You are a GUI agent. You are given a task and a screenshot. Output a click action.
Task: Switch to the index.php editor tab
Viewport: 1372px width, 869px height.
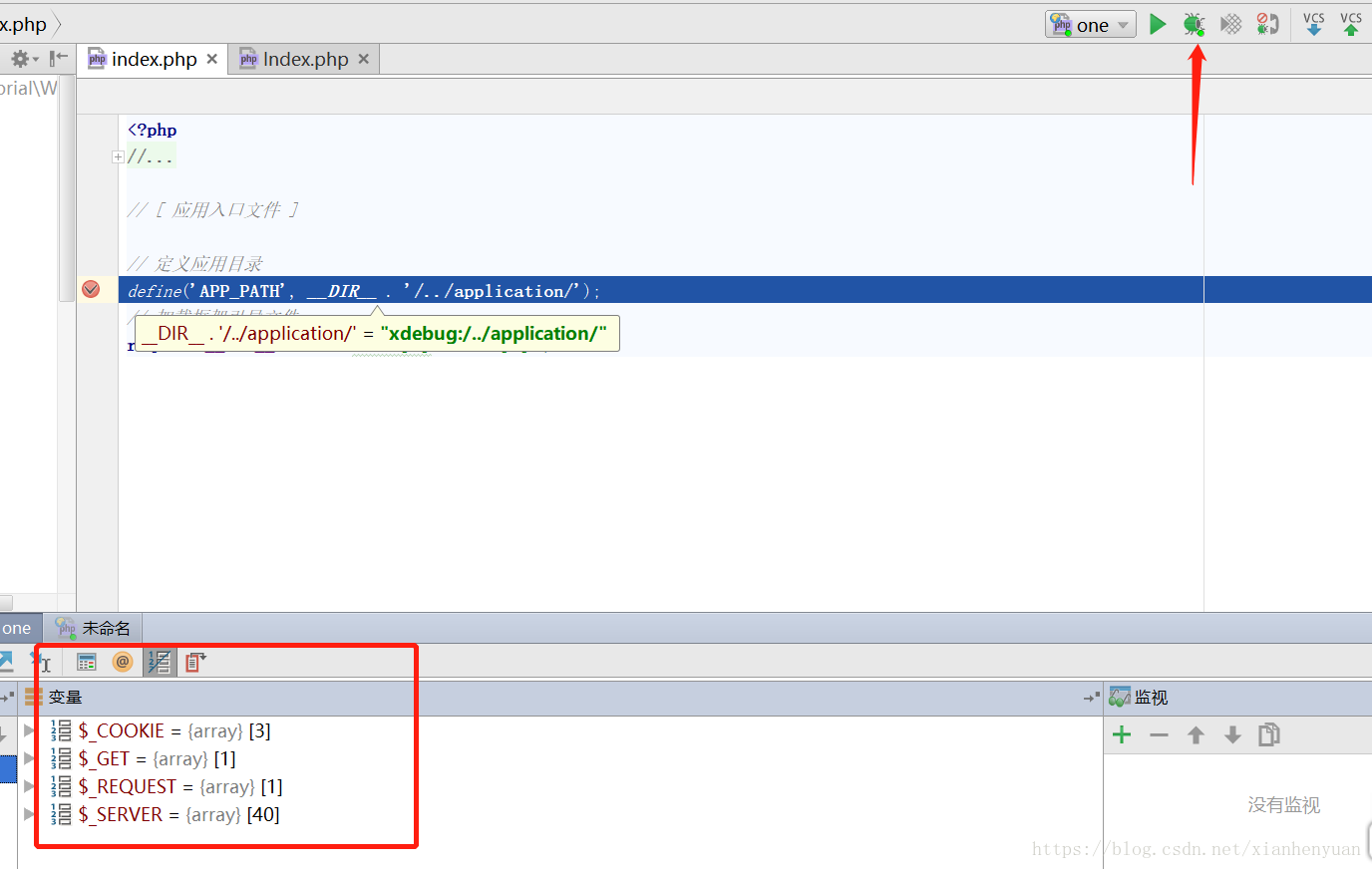(153, 59)
